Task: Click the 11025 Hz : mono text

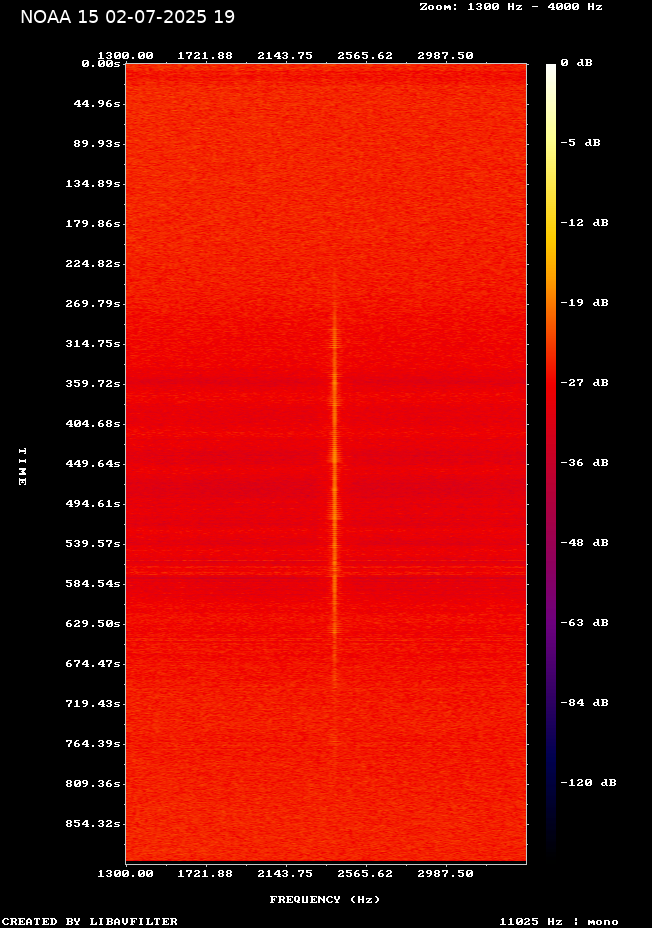Action: [x=558, y=922]
